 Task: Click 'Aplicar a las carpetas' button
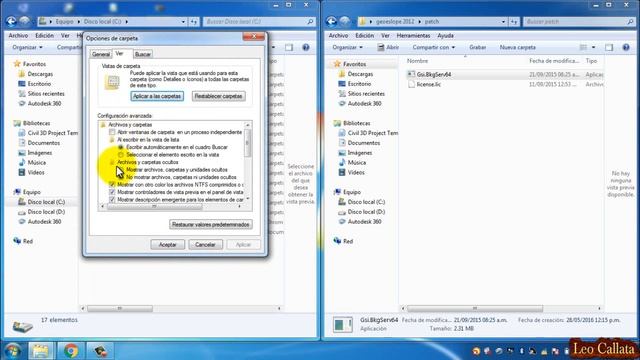tap(157, 96)
